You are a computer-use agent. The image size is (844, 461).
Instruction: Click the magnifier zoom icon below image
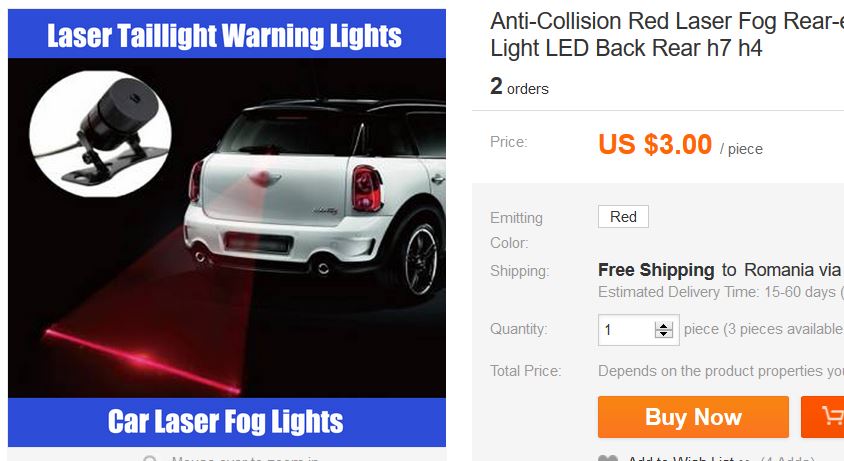coord(150,458)
